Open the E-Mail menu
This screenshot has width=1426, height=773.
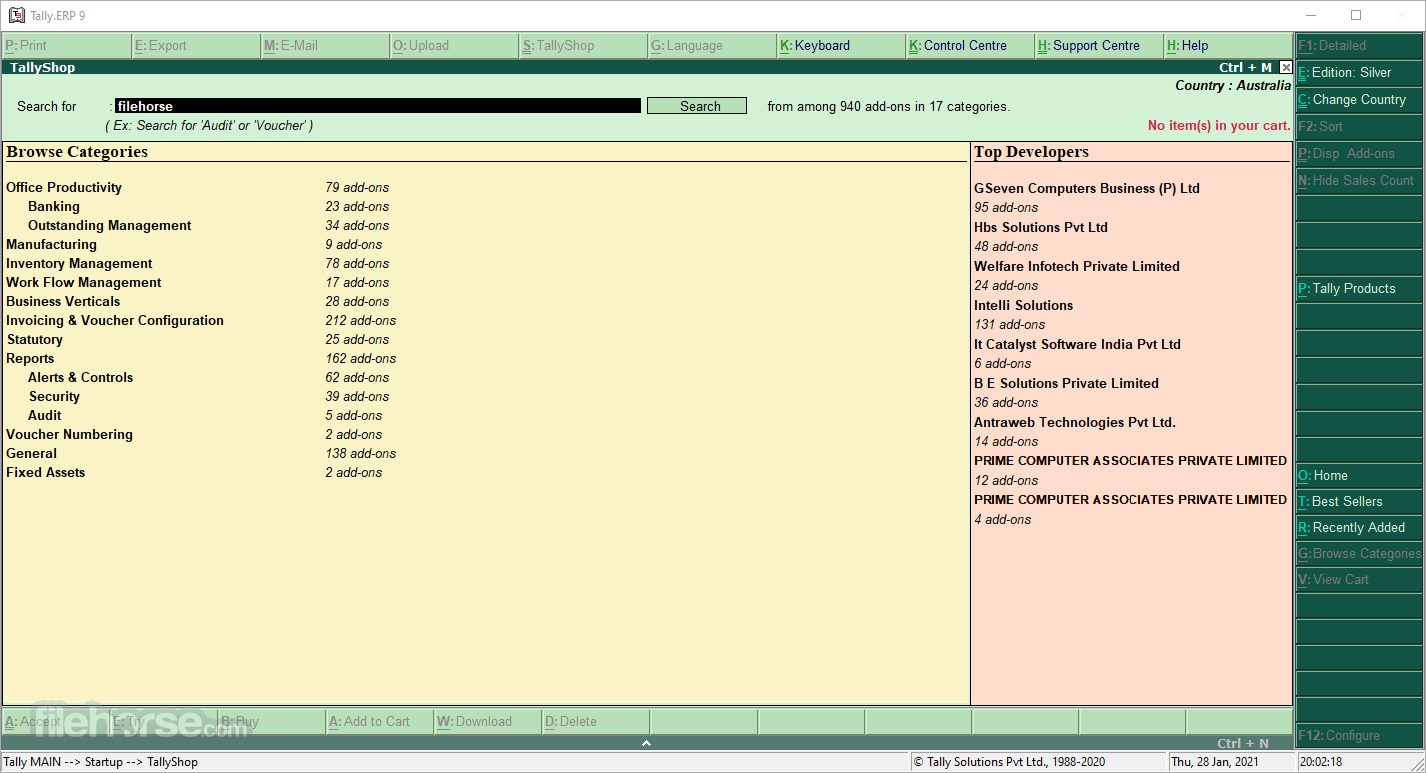[x=324, y=46]
